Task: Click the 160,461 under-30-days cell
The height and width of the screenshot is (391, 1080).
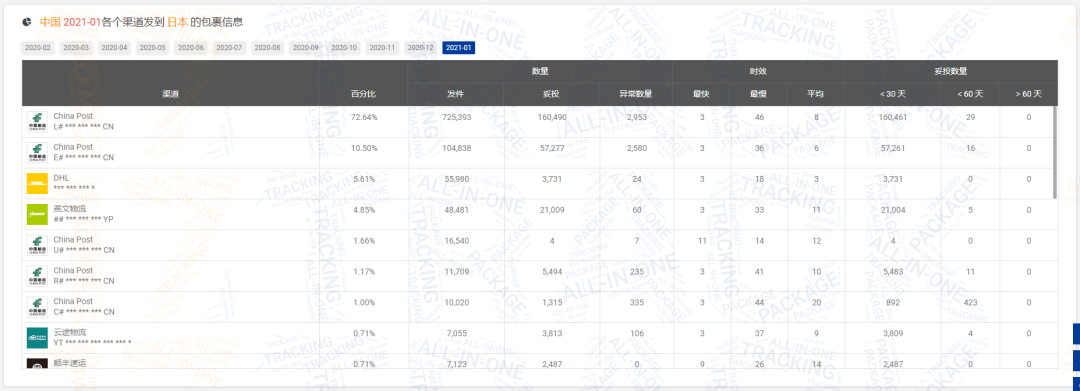Action: 892,117
